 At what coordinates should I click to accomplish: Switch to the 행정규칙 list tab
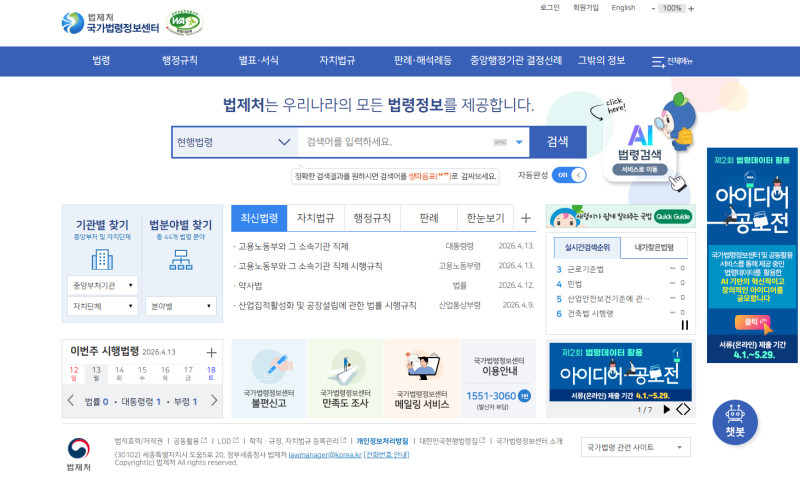(x=372, y=218)
